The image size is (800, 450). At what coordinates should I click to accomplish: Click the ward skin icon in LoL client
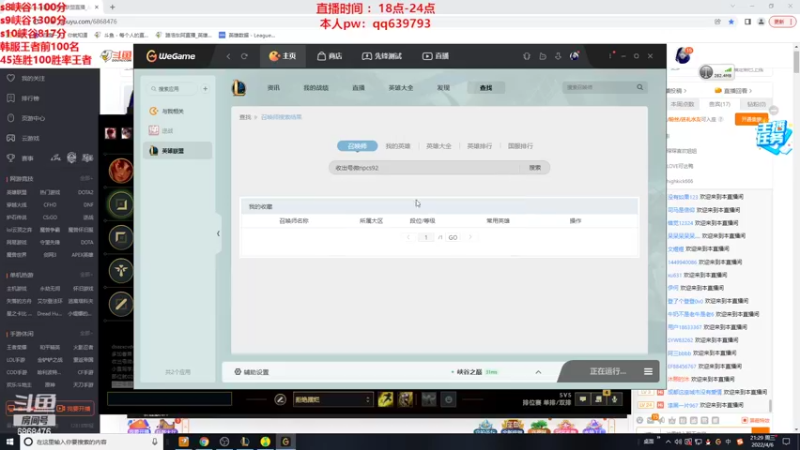(429, 399)
